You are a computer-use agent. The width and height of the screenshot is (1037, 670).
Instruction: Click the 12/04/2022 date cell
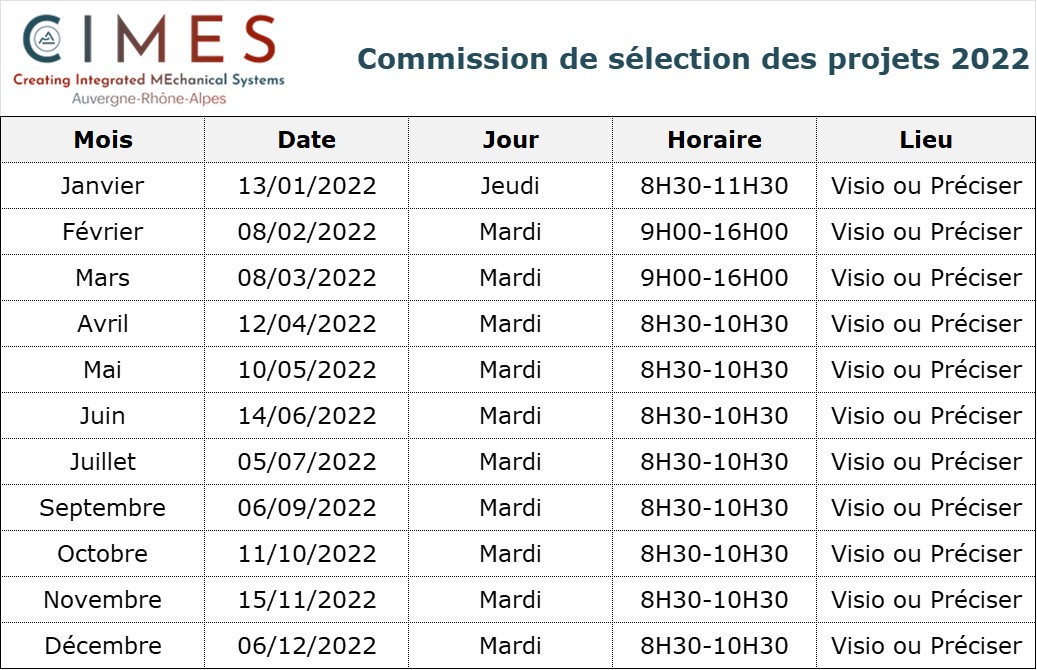pos(307,324)
